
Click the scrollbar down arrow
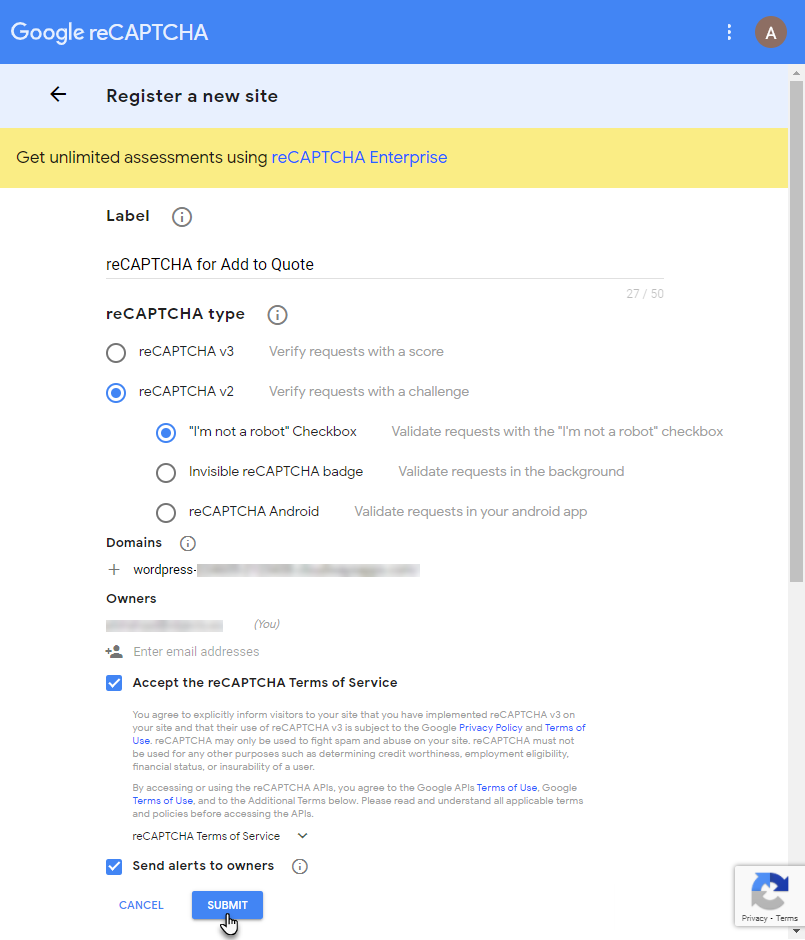[796, 931]
